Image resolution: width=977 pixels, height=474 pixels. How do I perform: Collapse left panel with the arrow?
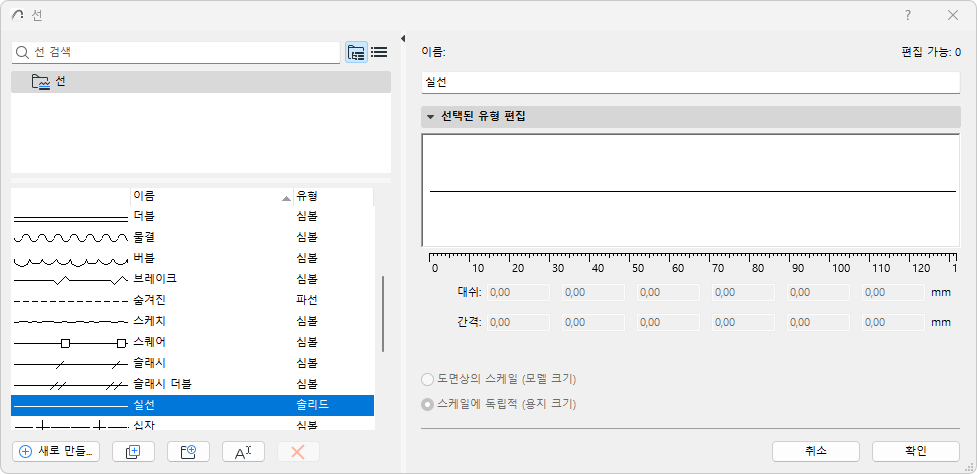(x=403, y=39)
